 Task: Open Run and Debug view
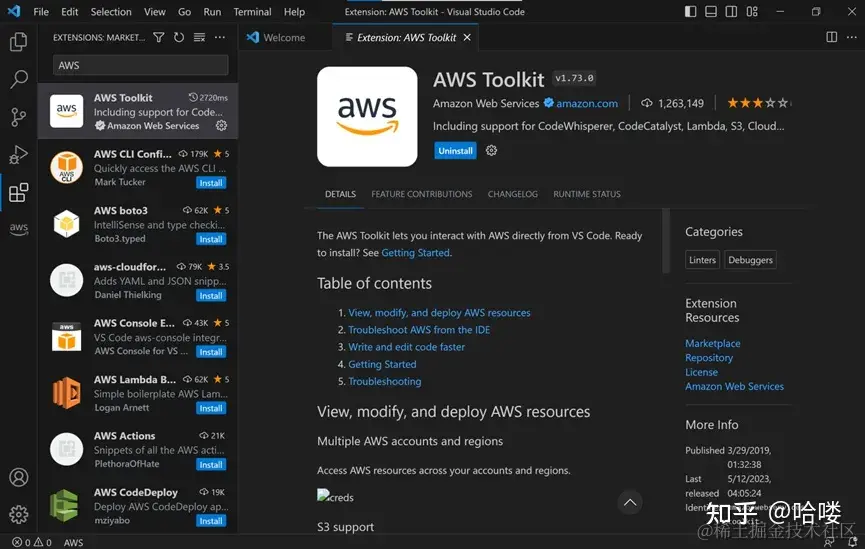(x=18, y=154)
